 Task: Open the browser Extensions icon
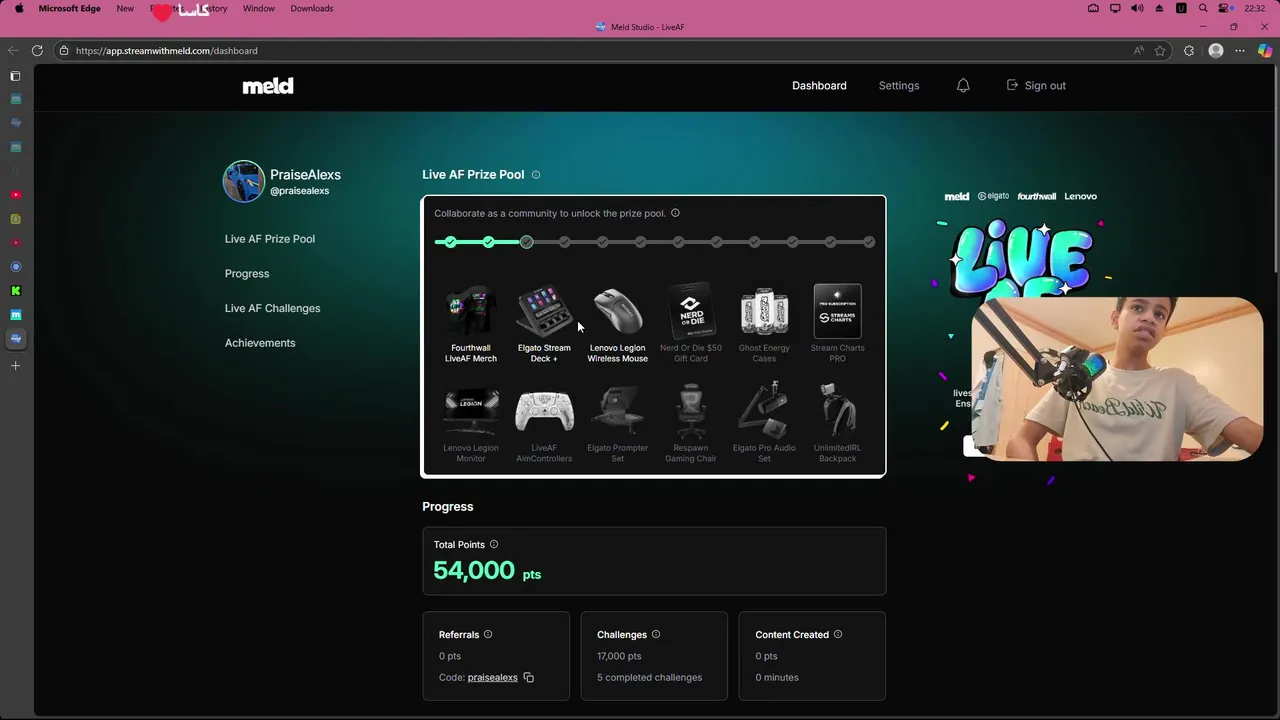pyautogui.click(x=1189, y=50)
